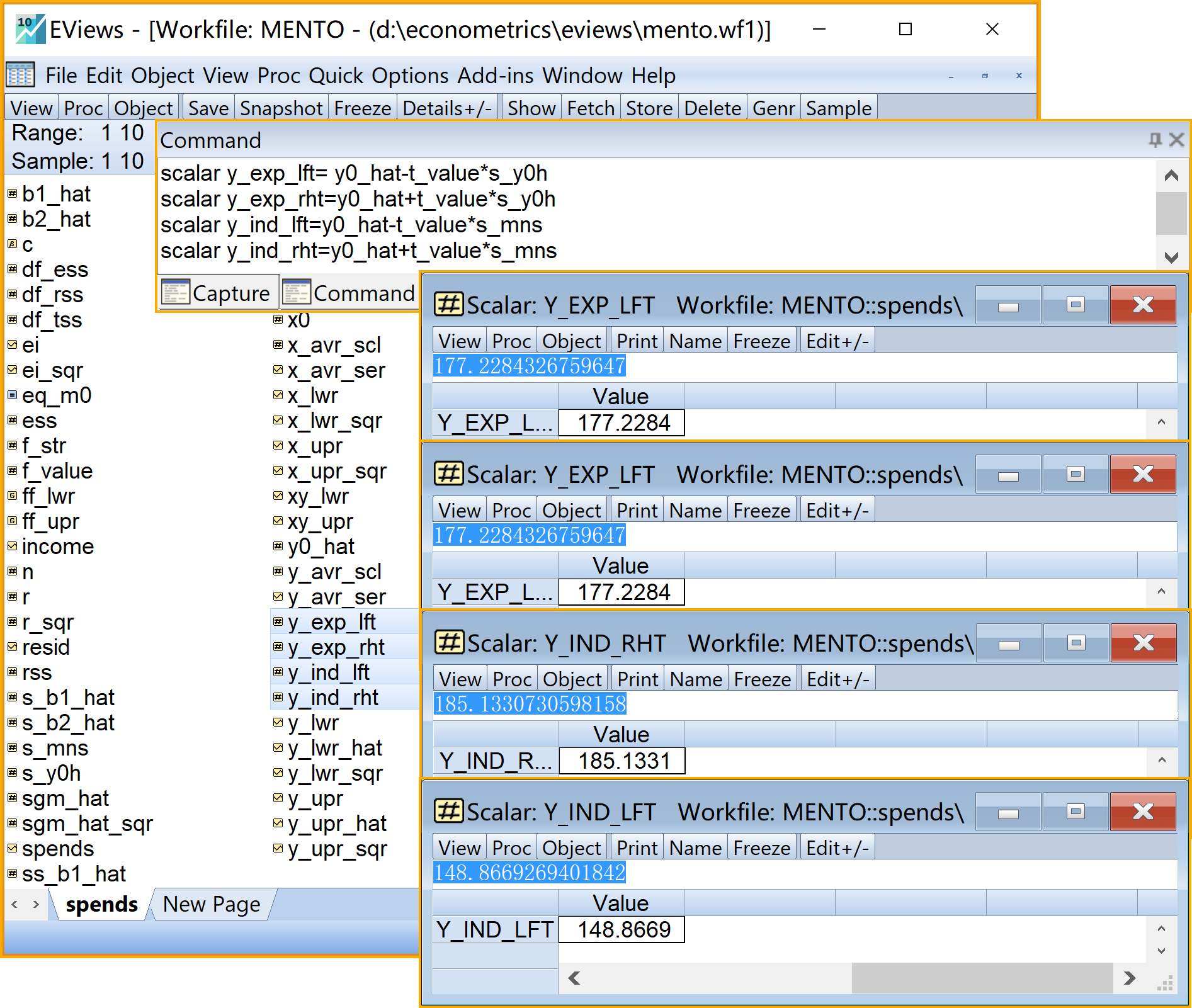Switch to the New Page tab
1192x1008 pixels.
coord(211,904)
